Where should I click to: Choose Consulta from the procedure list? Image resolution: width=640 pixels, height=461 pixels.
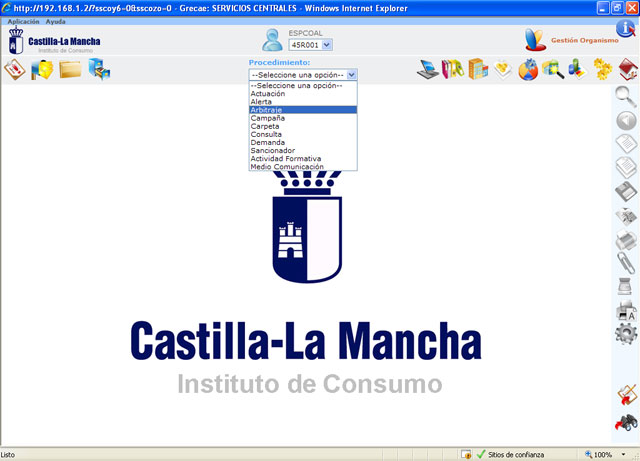click(303, 134)
